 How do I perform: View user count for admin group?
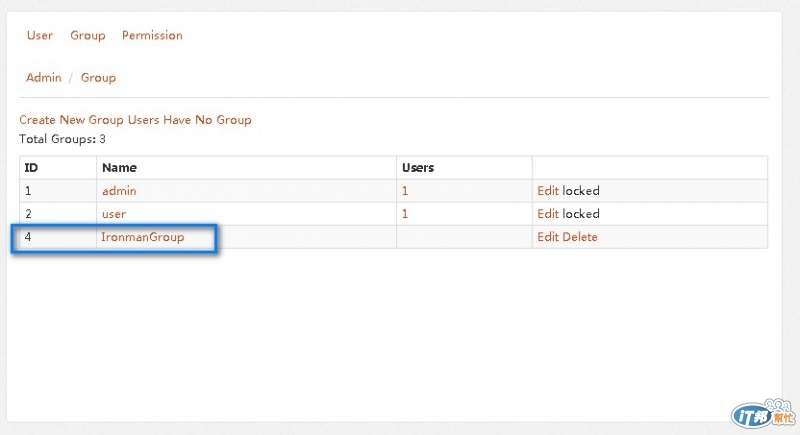coord(405,190)
